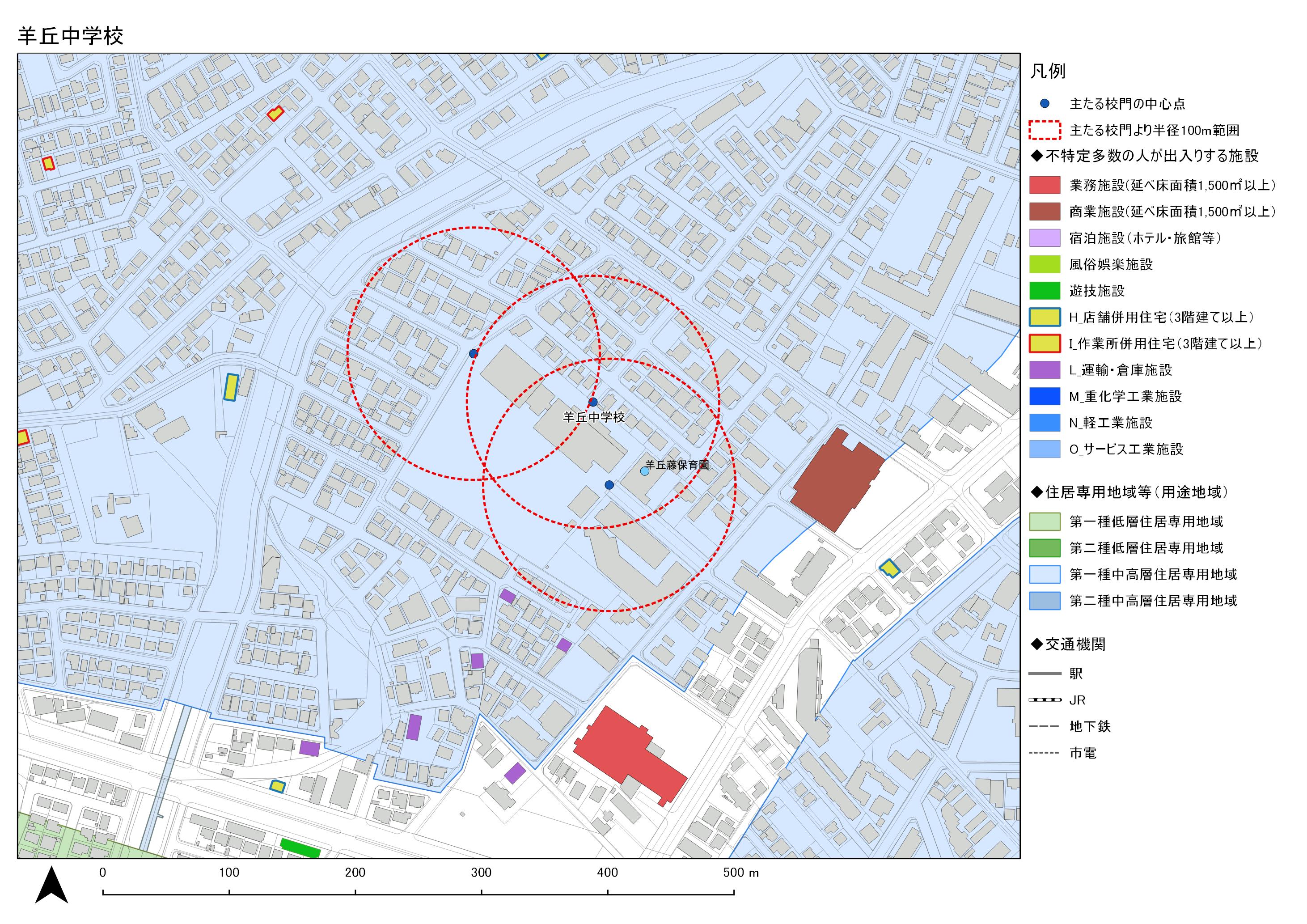Screen dimensions: 1307x924
Task: Select the dark blue M_重化学工業施設 swatch
Action: point(1045,396)
